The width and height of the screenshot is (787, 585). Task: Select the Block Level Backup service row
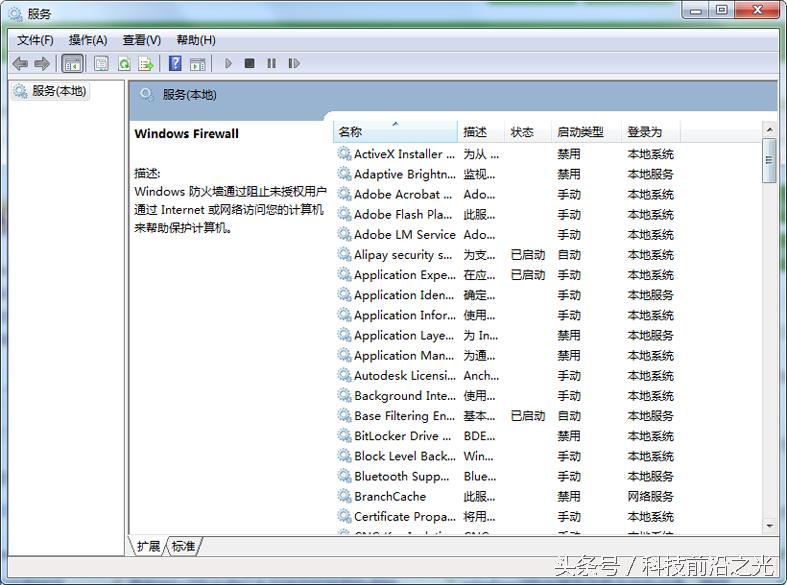click(506, 456)
